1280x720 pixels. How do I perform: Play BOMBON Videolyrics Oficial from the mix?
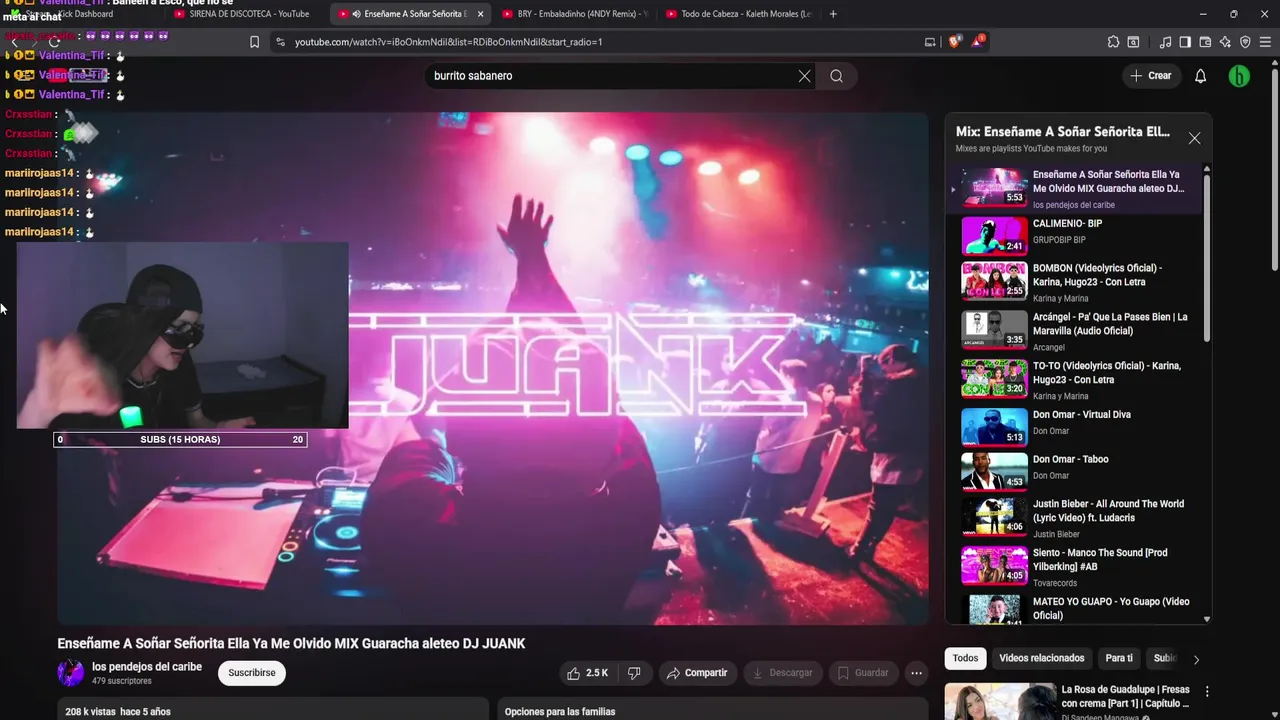coord(1075,284)
